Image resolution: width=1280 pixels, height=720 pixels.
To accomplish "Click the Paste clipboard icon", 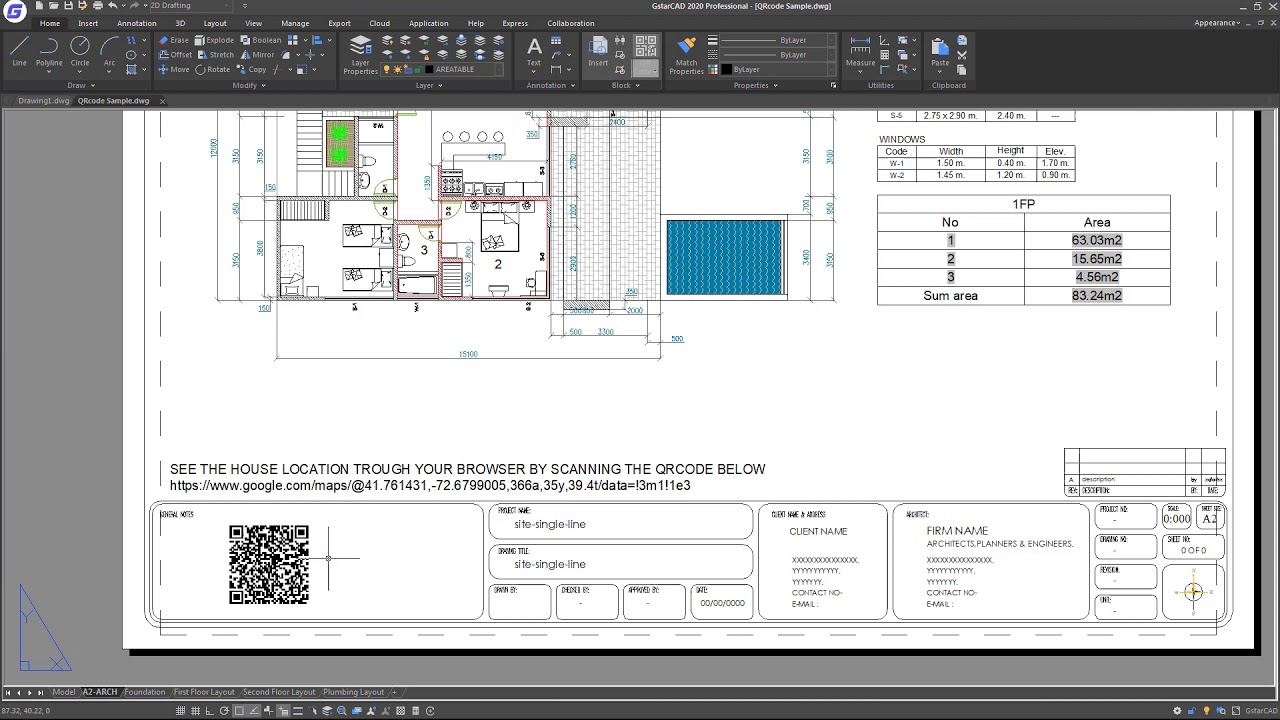I will coord(940,52).
